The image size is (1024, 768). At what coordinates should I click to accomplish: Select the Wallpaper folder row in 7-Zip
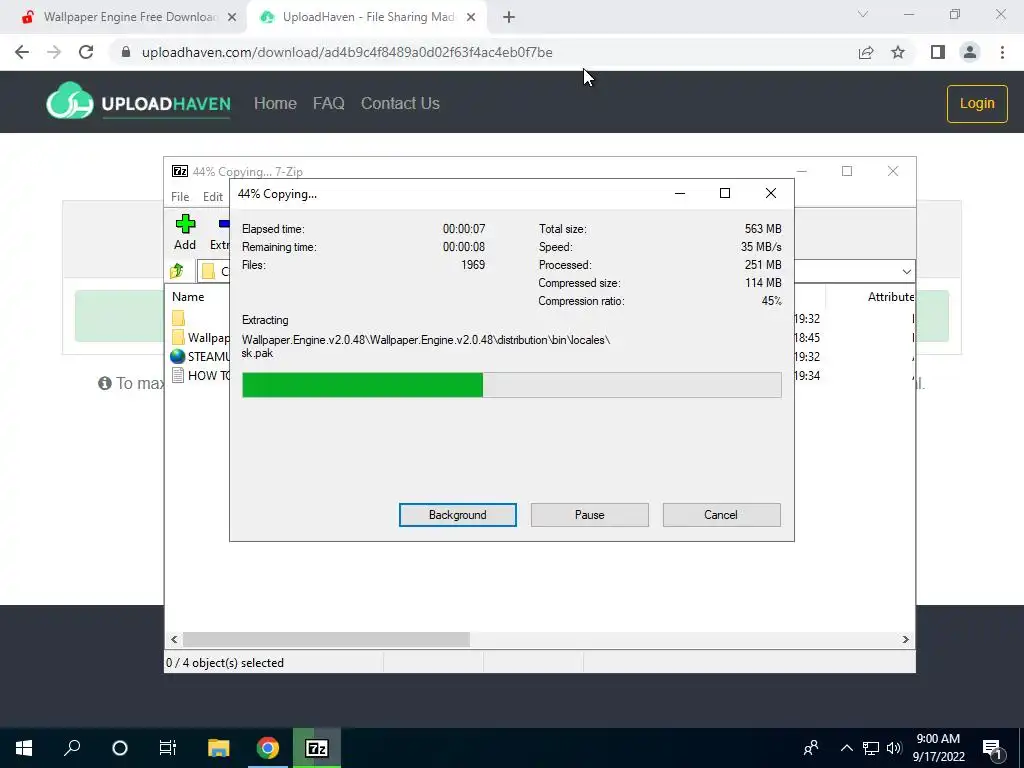pyautogui.click(x=200, y=338)
